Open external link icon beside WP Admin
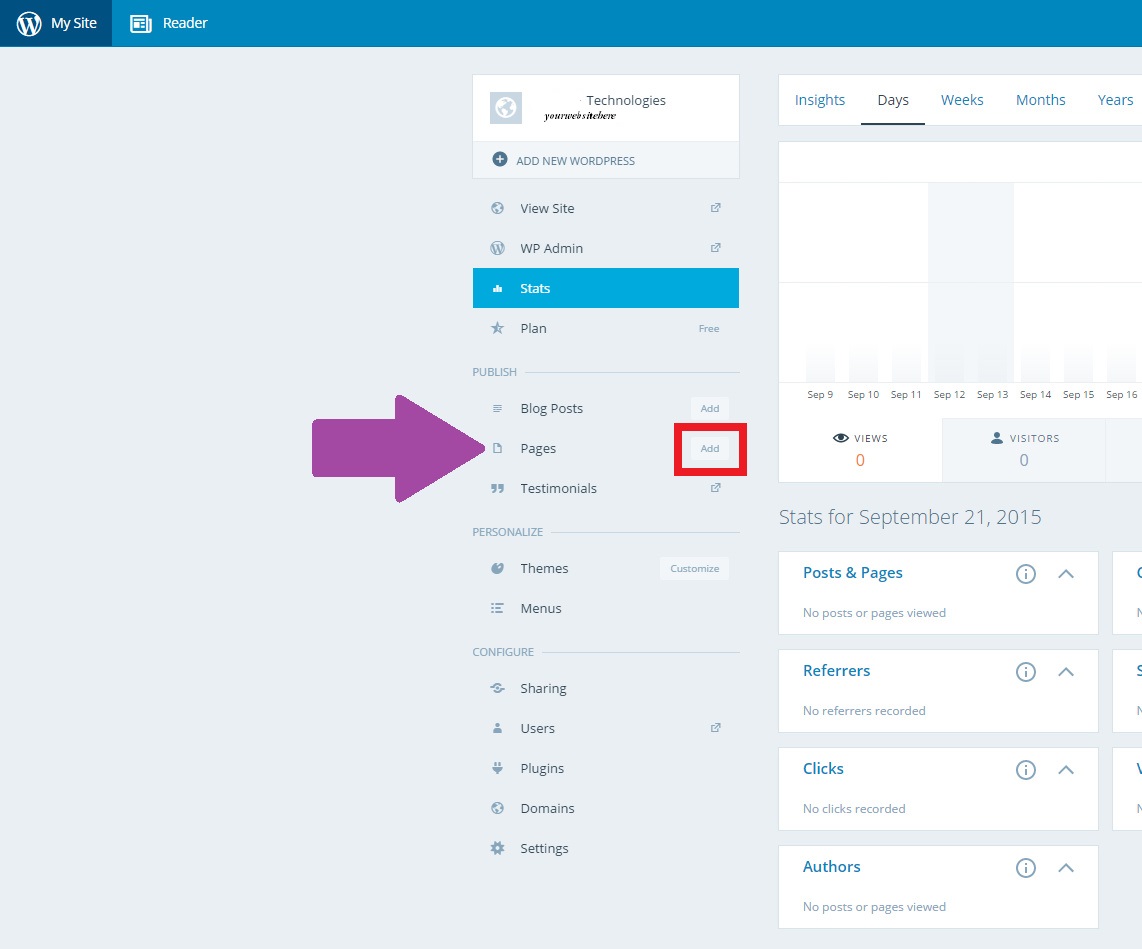 tap(715, 248)
